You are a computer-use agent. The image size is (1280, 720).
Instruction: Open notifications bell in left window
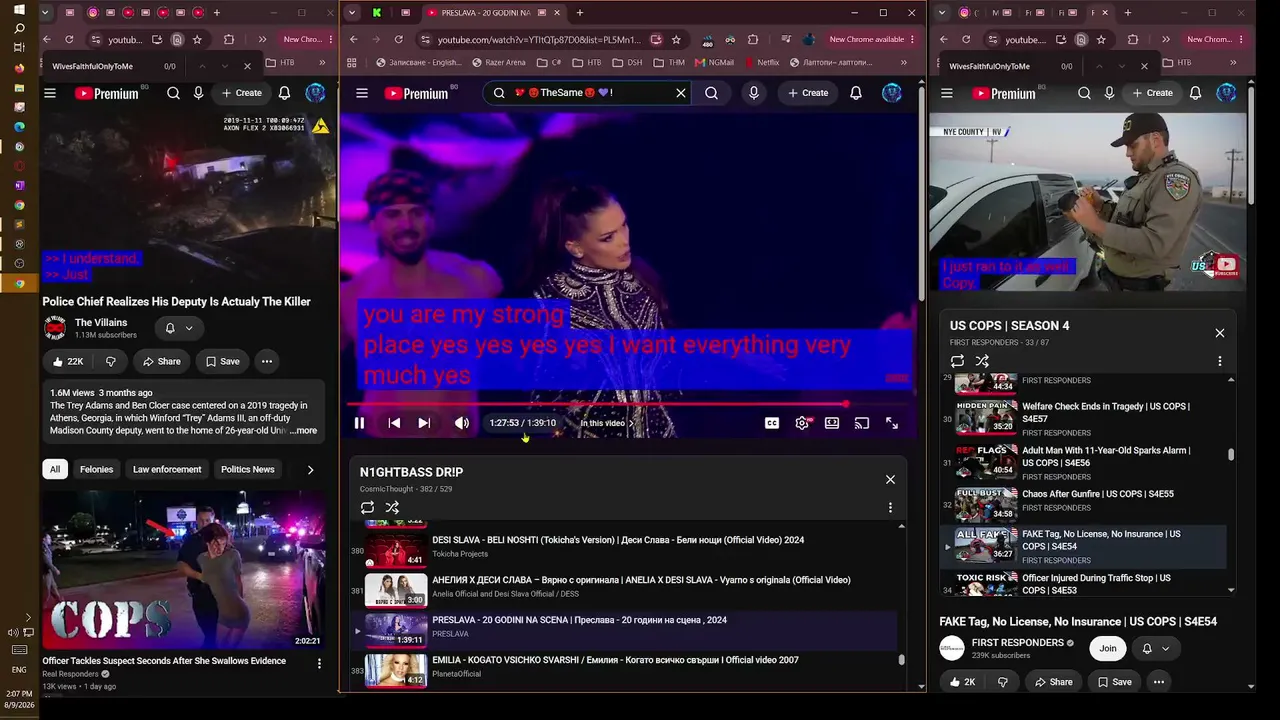tap(284, 93)
